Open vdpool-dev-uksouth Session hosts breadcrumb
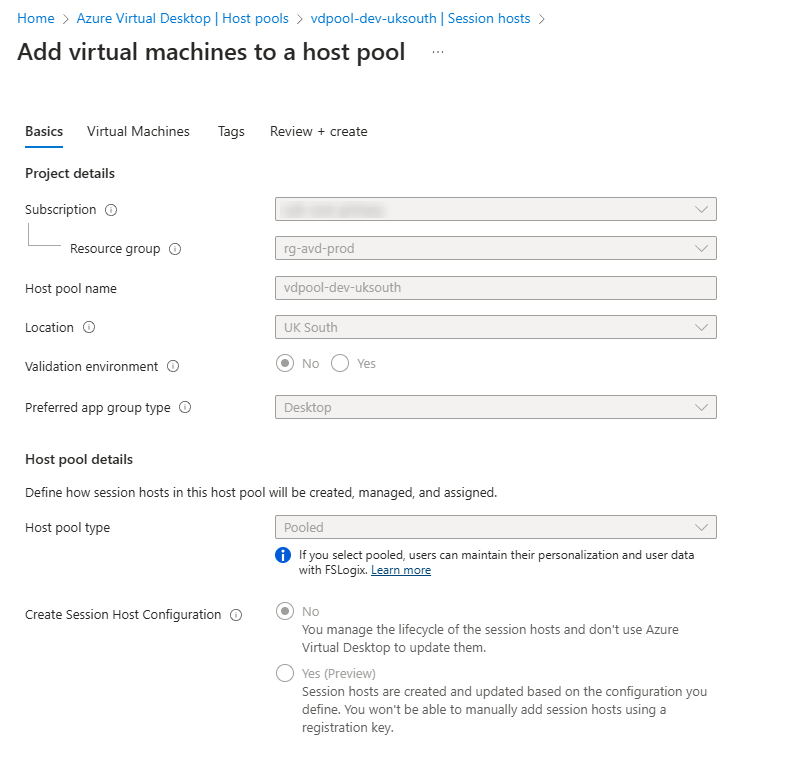 point(420,18)
